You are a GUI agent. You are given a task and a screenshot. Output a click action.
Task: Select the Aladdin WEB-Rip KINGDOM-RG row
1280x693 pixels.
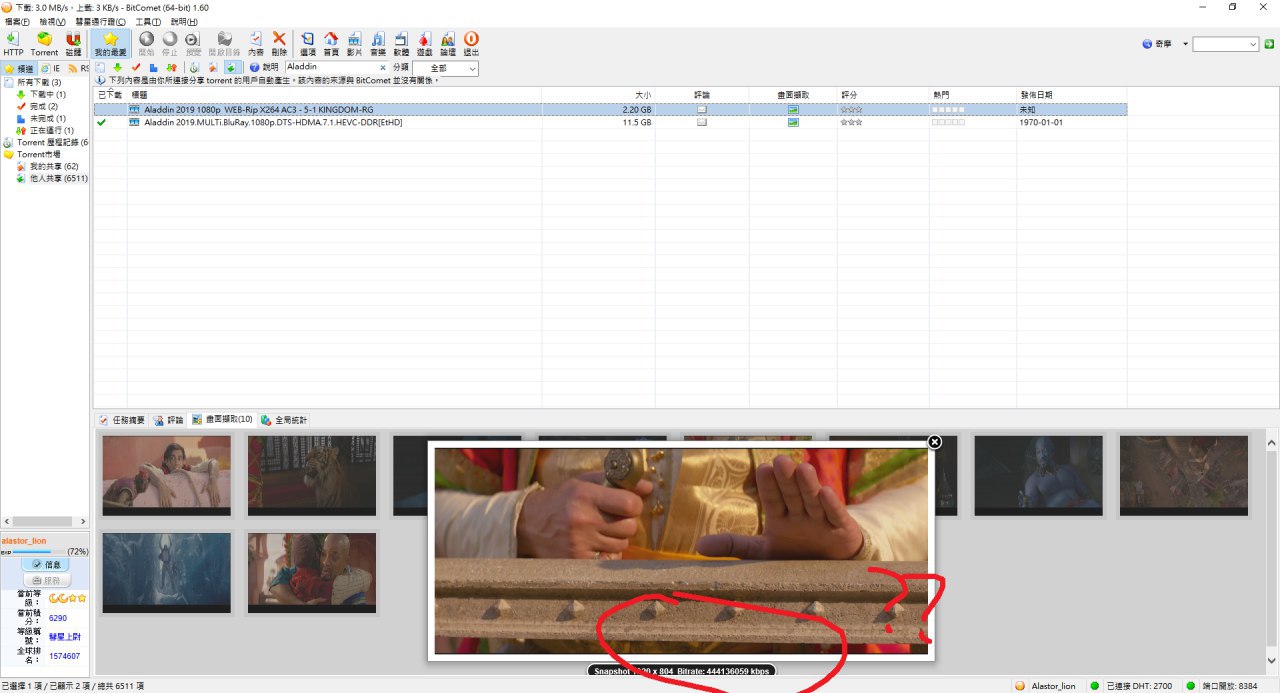[x=610, y=109]
